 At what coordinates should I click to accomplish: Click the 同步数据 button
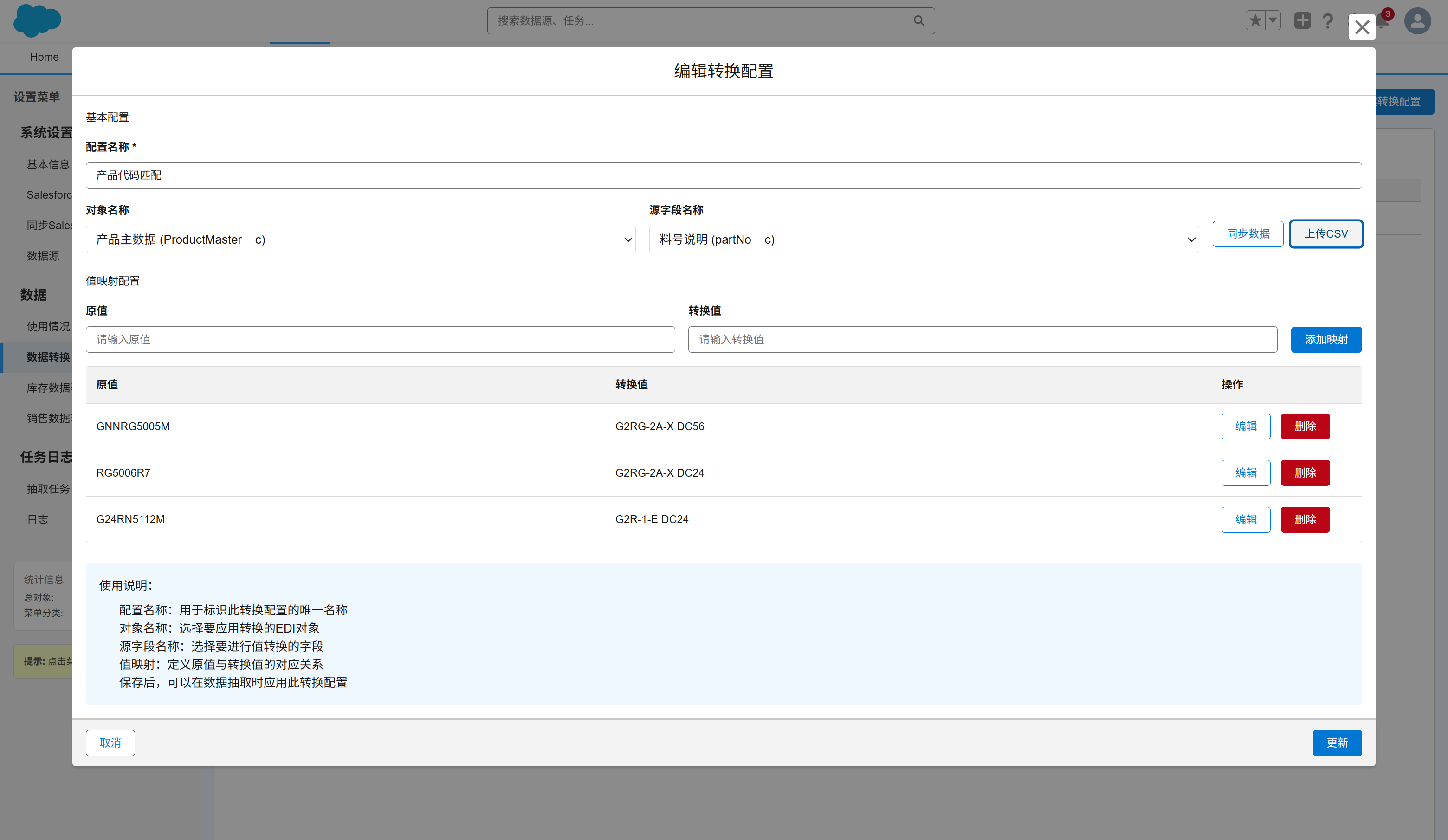point(1248,233)
